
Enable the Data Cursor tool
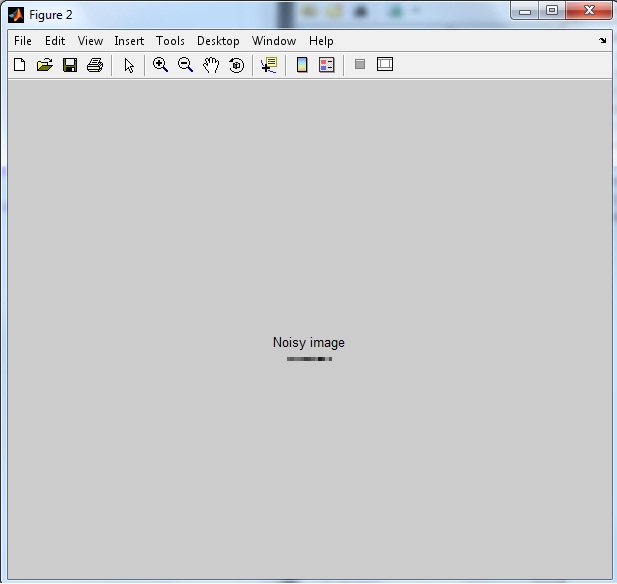pos(269,65)
